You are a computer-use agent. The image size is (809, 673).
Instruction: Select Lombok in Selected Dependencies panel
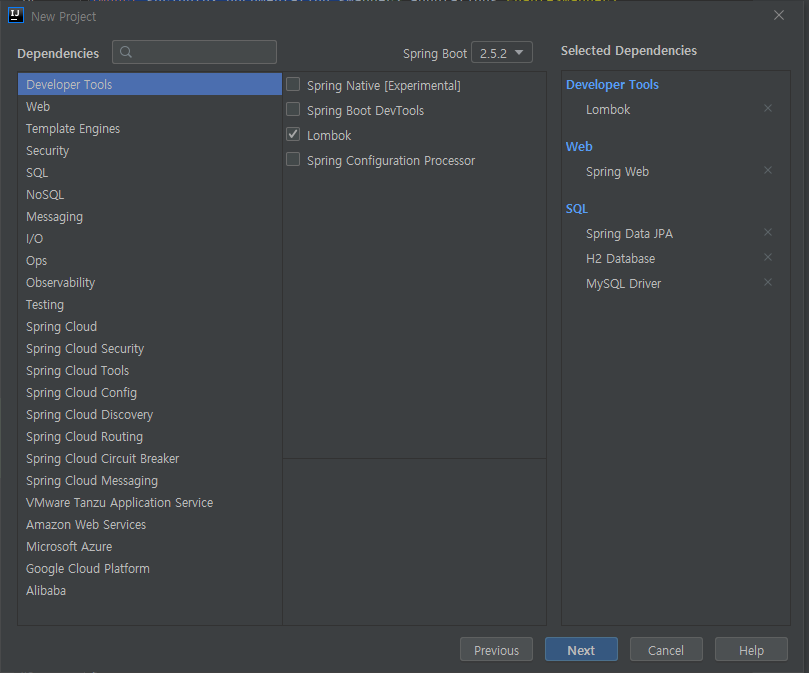pyautogui.click(x=608, y=109)
